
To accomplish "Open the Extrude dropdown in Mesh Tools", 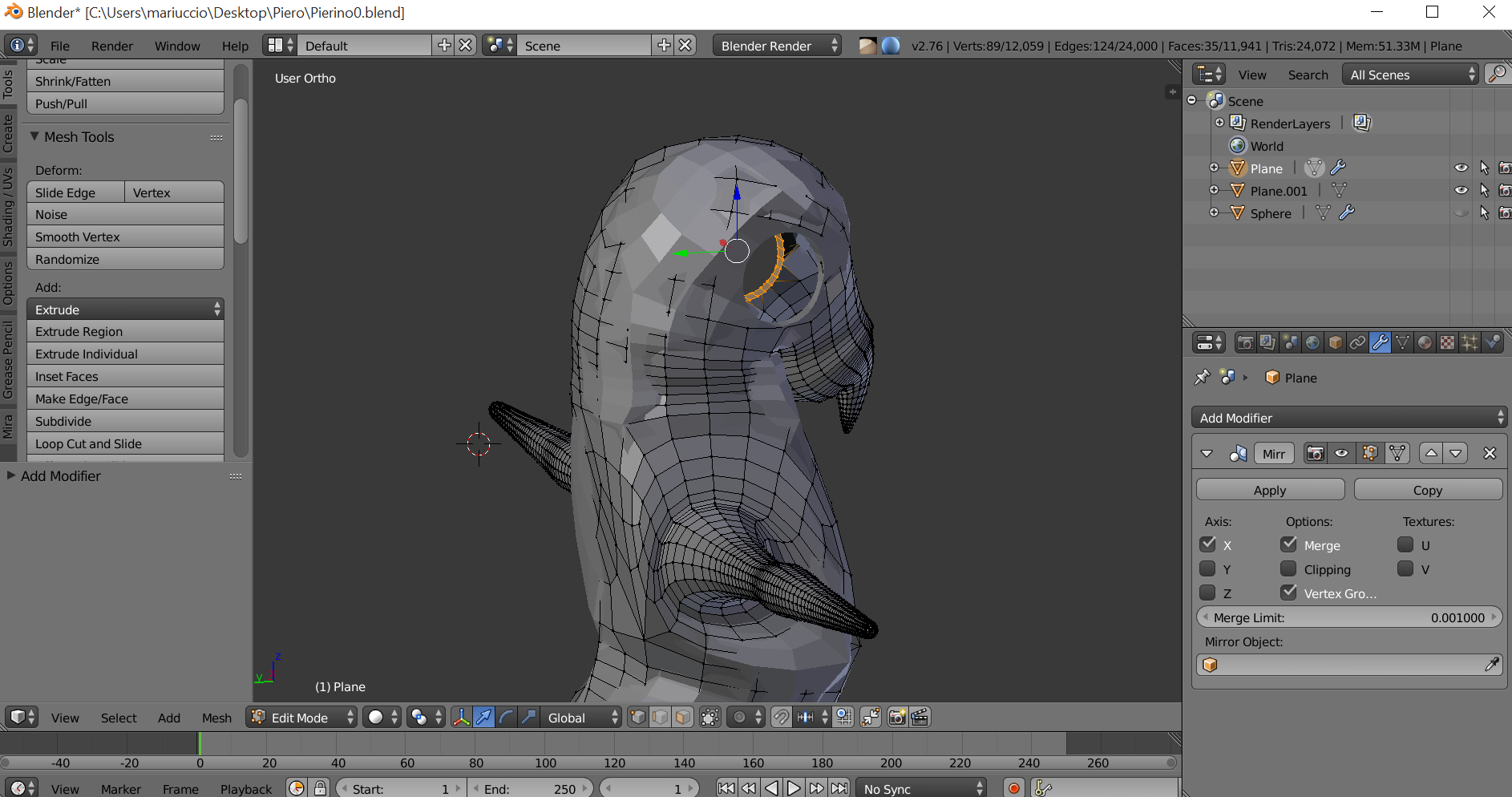I will (x=125, y=309).
